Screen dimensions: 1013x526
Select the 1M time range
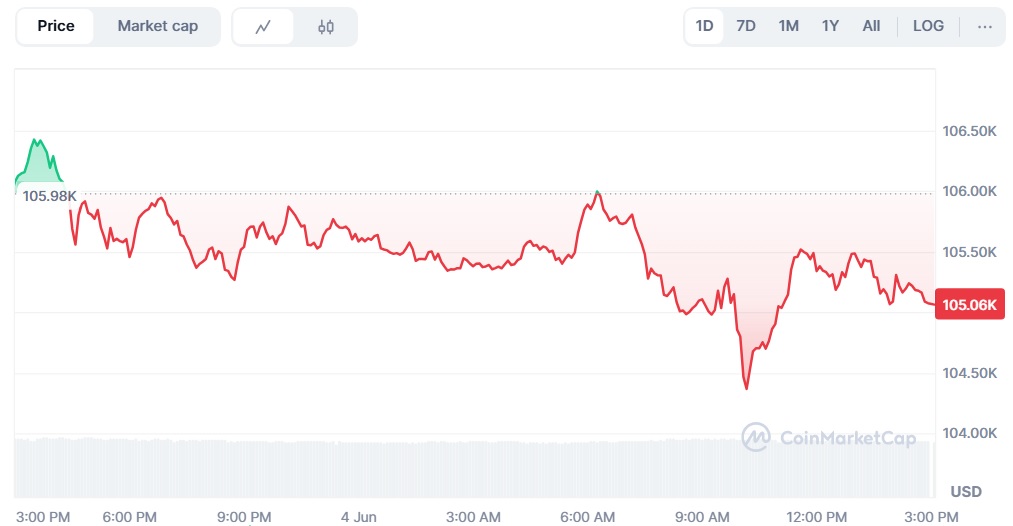pyautogui.click(x=788, y=26)
